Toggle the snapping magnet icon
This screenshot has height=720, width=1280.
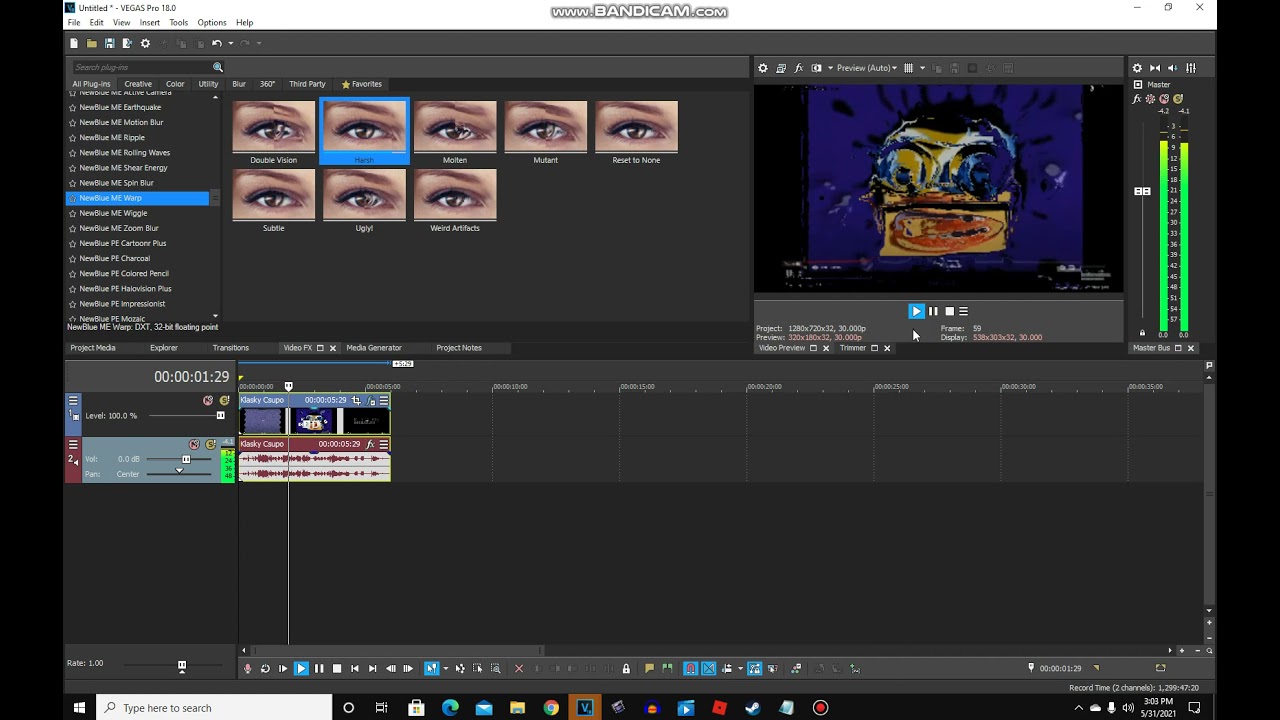click(x=690, y=669)
